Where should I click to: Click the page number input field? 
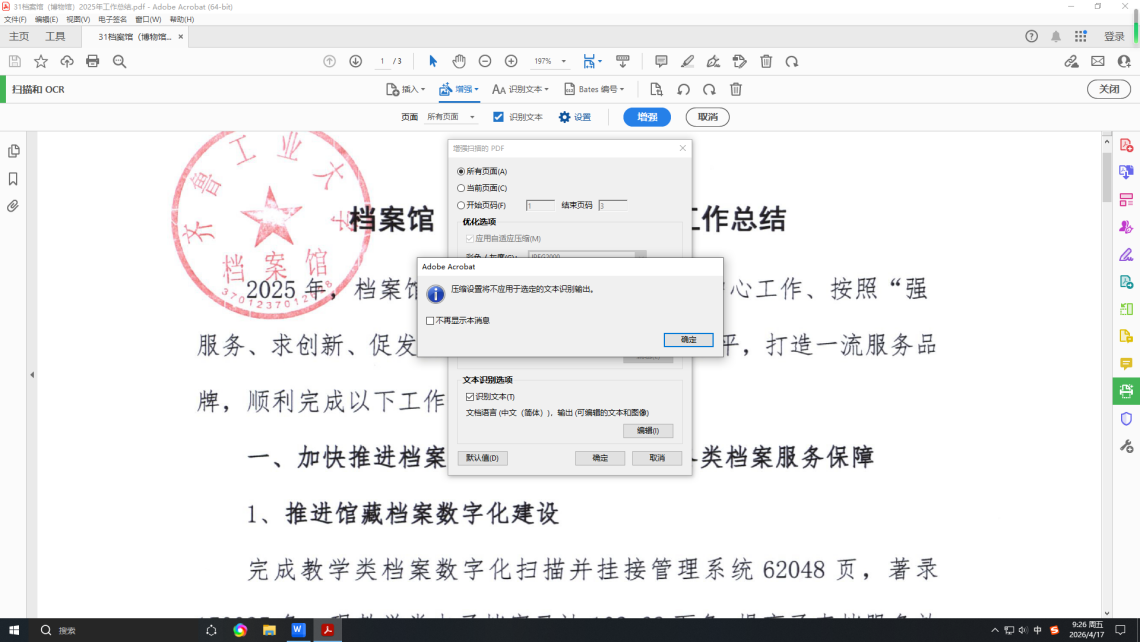click(x=382, y=61)
